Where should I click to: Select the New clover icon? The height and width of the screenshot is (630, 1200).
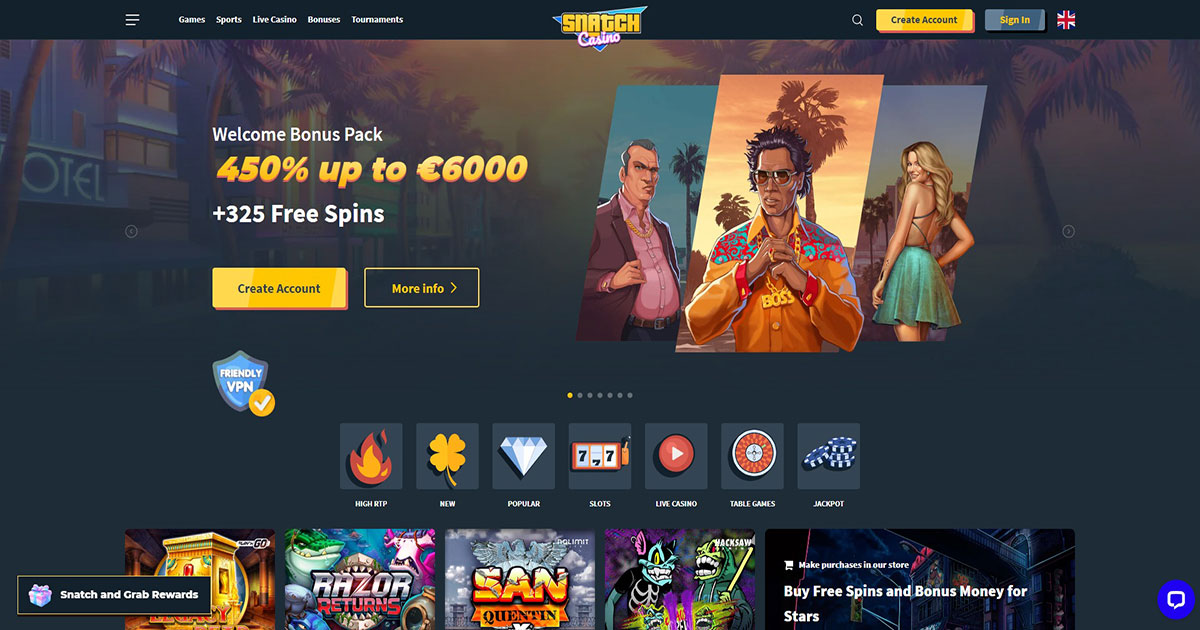coord(447,456)
